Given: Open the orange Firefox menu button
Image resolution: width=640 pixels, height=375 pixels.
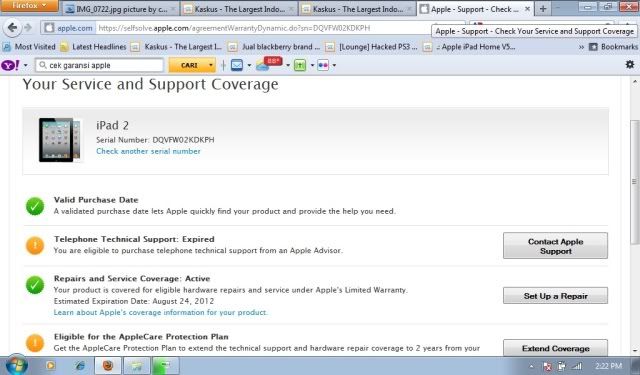Looking at the screenshot, I should click(29, 6).
